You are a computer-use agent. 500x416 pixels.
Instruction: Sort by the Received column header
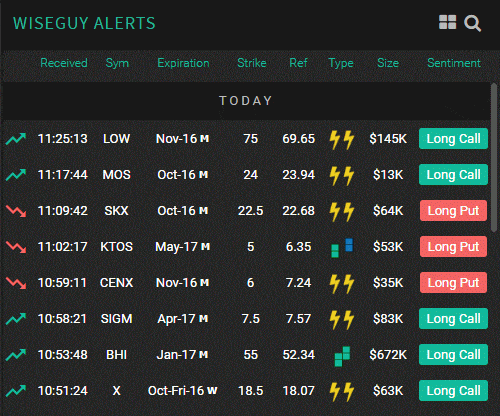[x=64, y=63]
